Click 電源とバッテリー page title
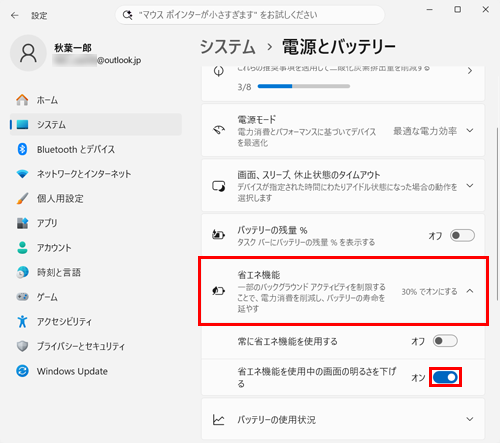This screenshot has width=500, height=443. [x=339, y=47]
